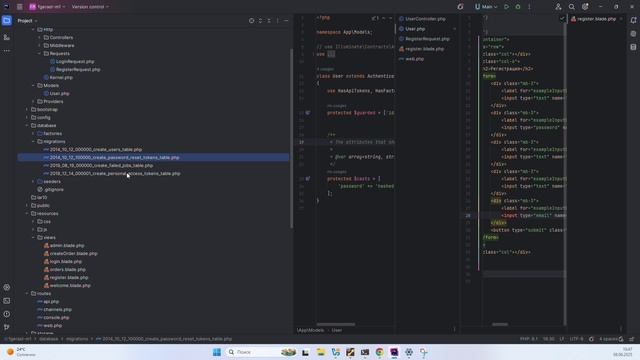Open the Services tool window icon

click(7, 287)
